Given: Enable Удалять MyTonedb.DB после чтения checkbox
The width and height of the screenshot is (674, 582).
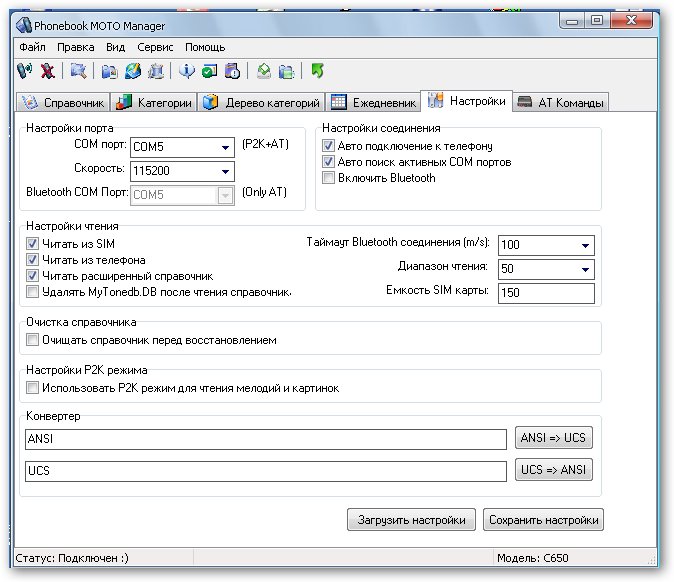Looking at the screenshot, I should 32,291.
